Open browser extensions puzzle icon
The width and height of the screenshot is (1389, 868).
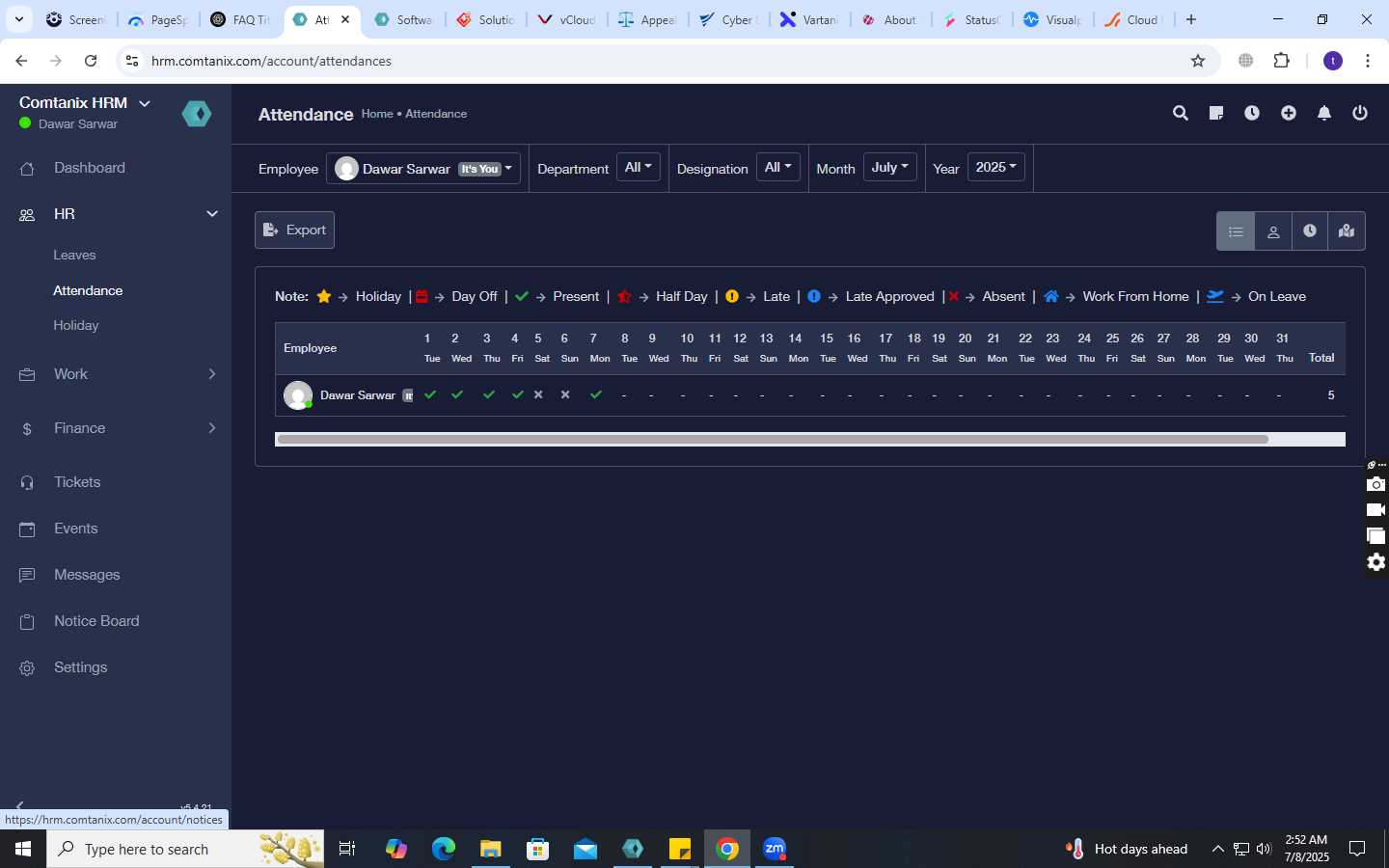point(1281,61)
